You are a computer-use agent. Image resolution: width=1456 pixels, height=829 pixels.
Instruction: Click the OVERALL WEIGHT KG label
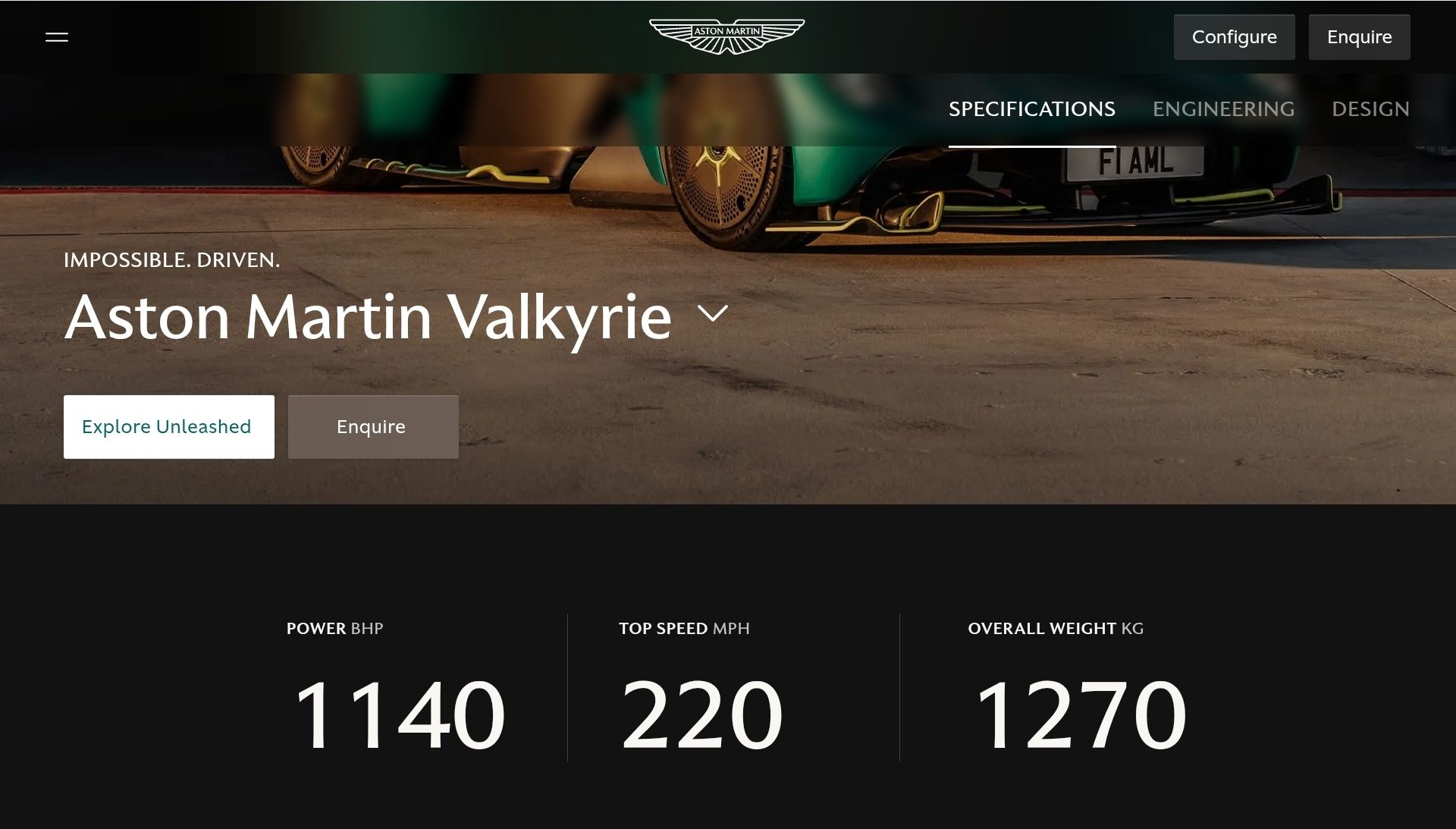(1056, 628)
